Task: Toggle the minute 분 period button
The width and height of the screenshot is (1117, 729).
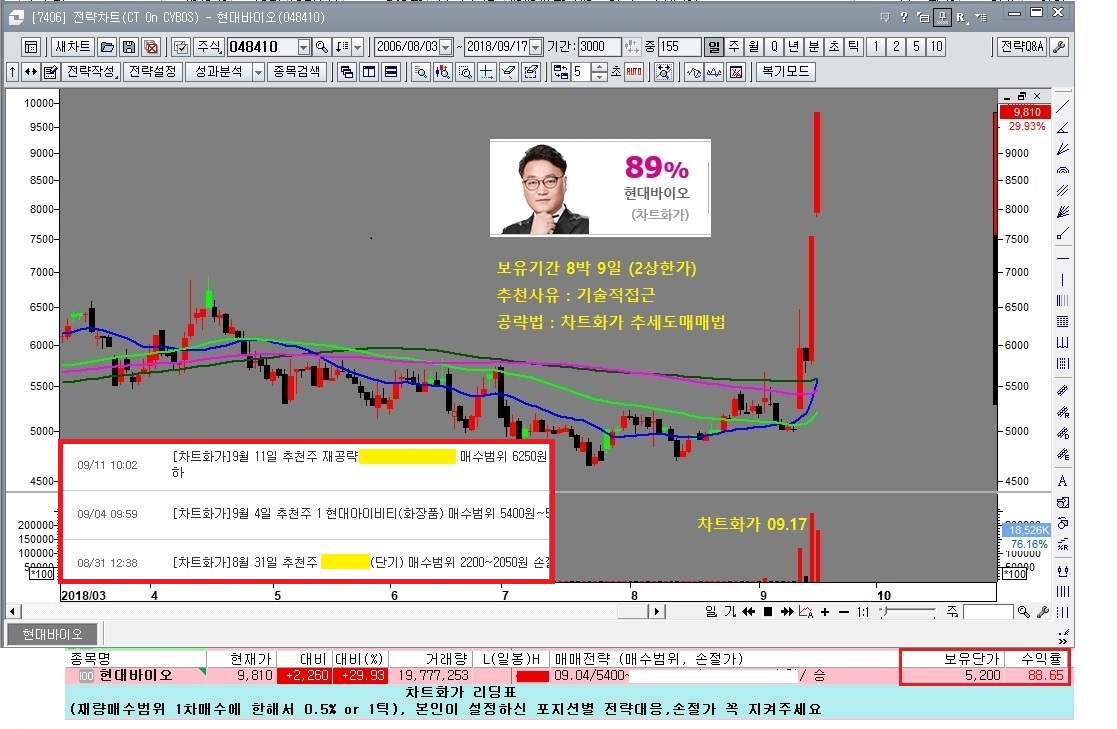Action: [x=814, y=47]
